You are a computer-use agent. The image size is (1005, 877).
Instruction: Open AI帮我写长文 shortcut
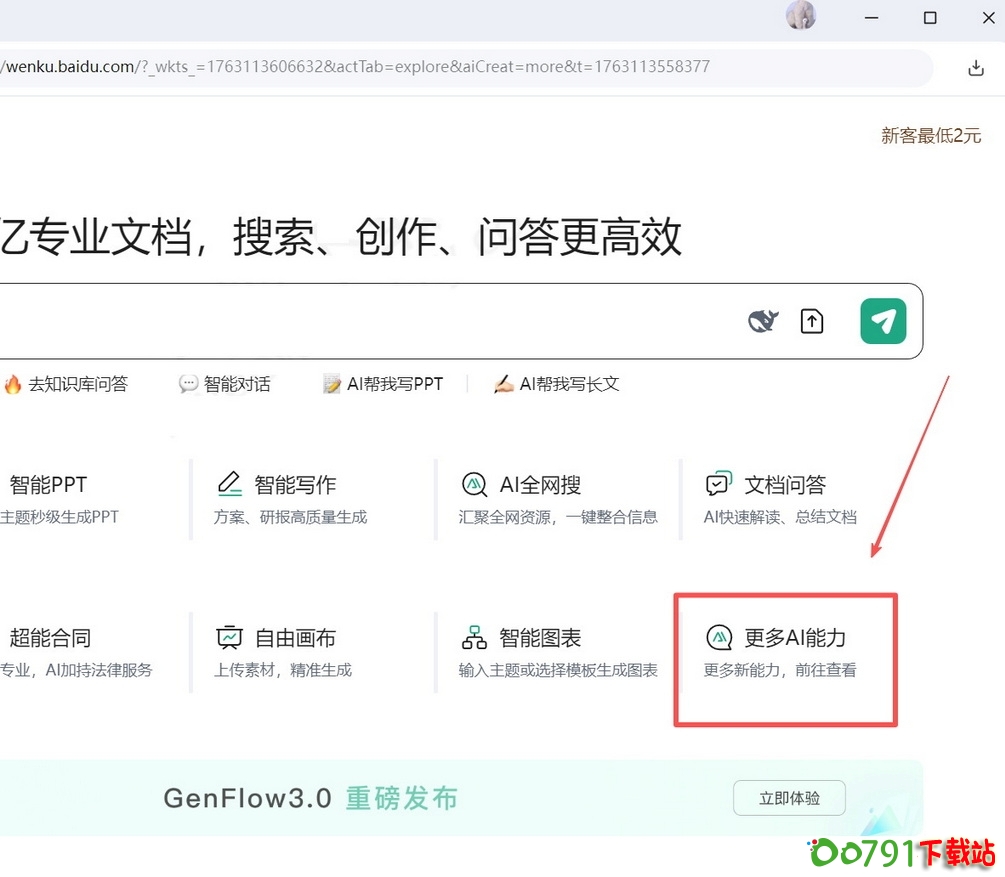coord(556,383)
